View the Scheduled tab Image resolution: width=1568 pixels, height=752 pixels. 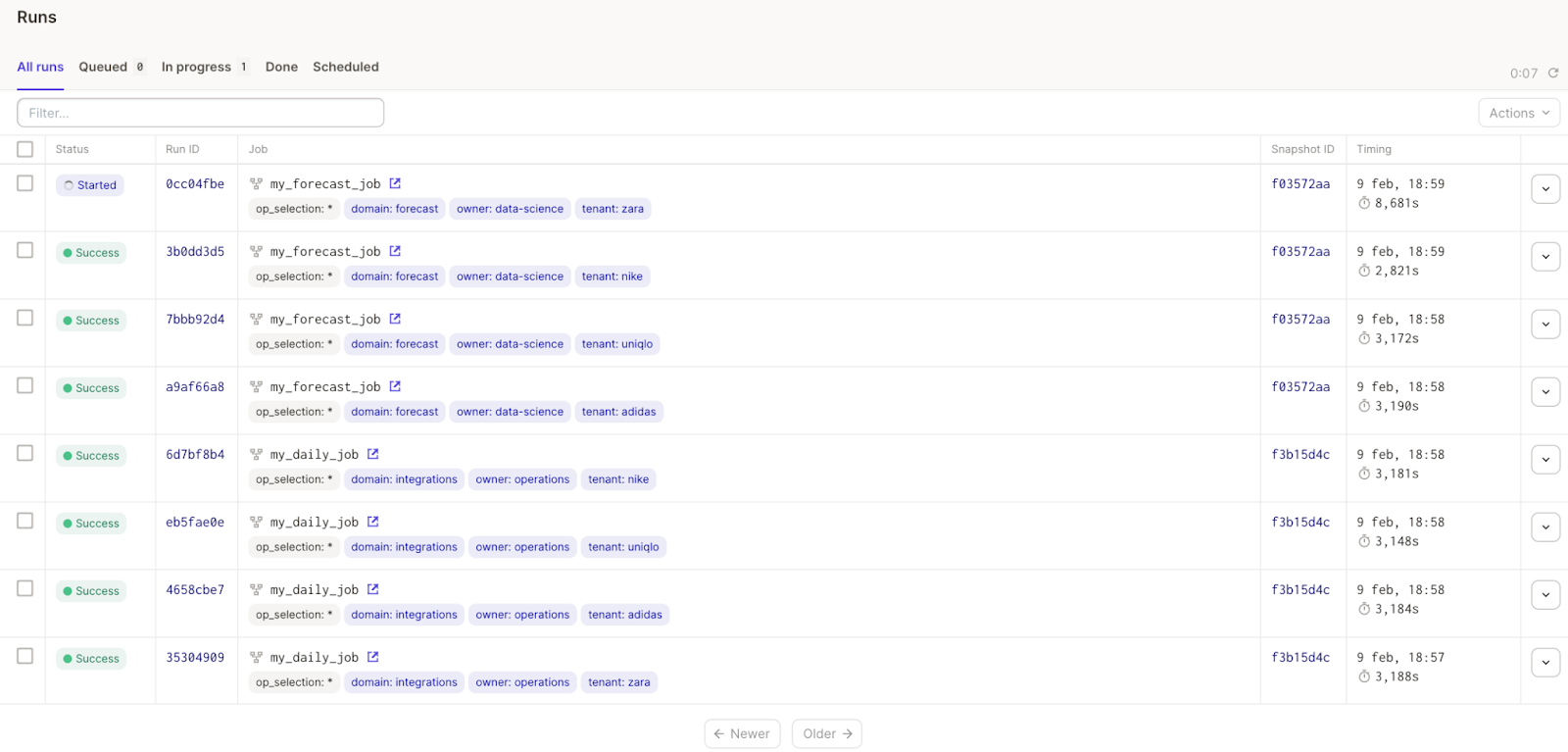pyautogui.click(x=346, y=67)
